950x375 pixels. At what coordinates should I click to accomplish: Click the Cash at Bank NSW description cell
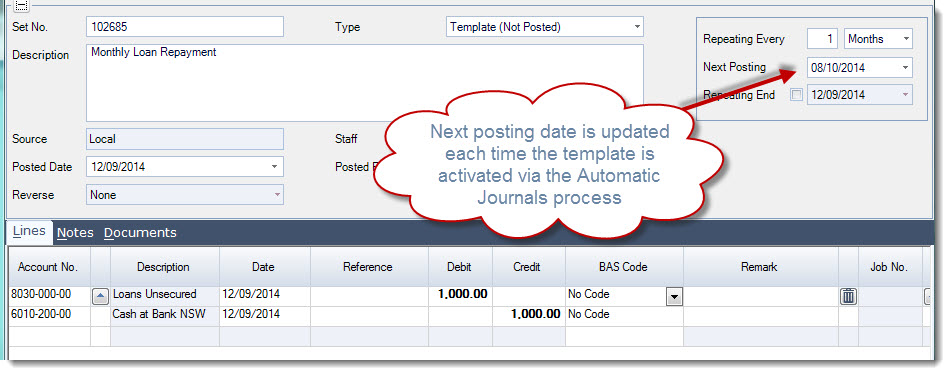[x=164, y=316]
